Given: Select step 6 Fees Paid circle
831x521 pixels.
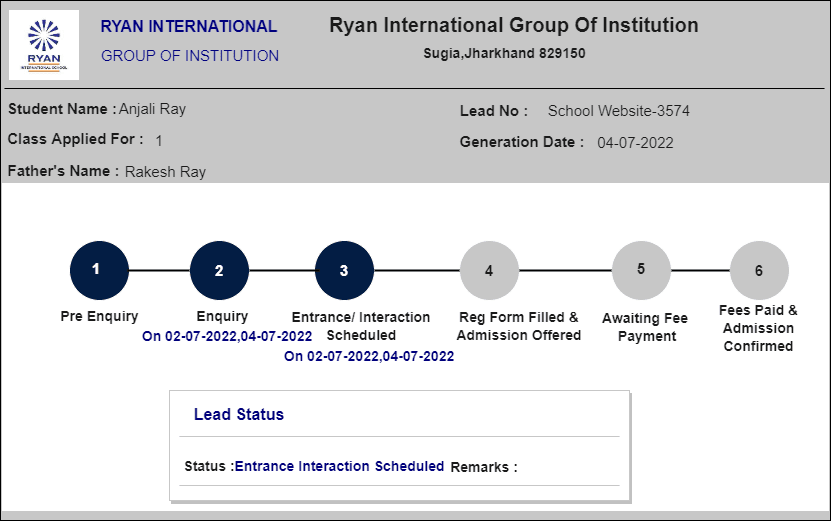Looking at the screenshot, I should point(759,270).
